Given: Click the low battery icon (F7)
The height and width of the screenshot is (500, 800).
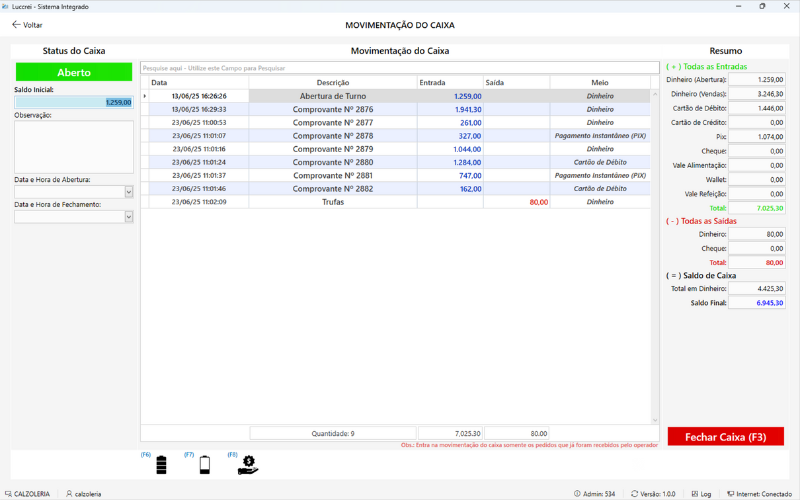Looking at the screenshot, I should 205,465.
